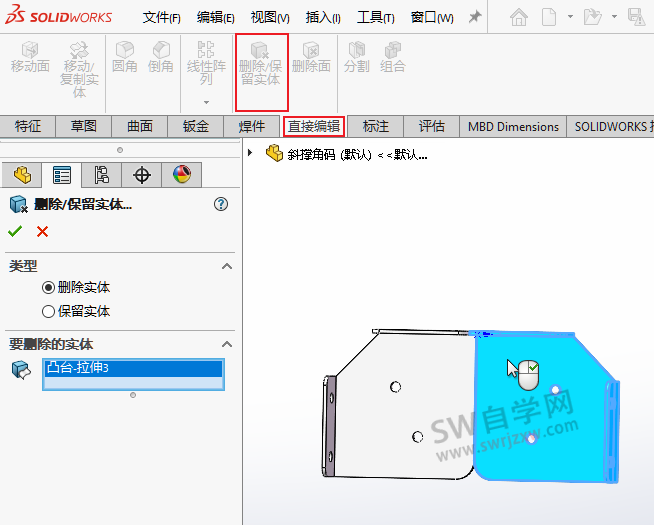
Task: Click the Move Face (移动面) tool
Action: tap(30, 57)
